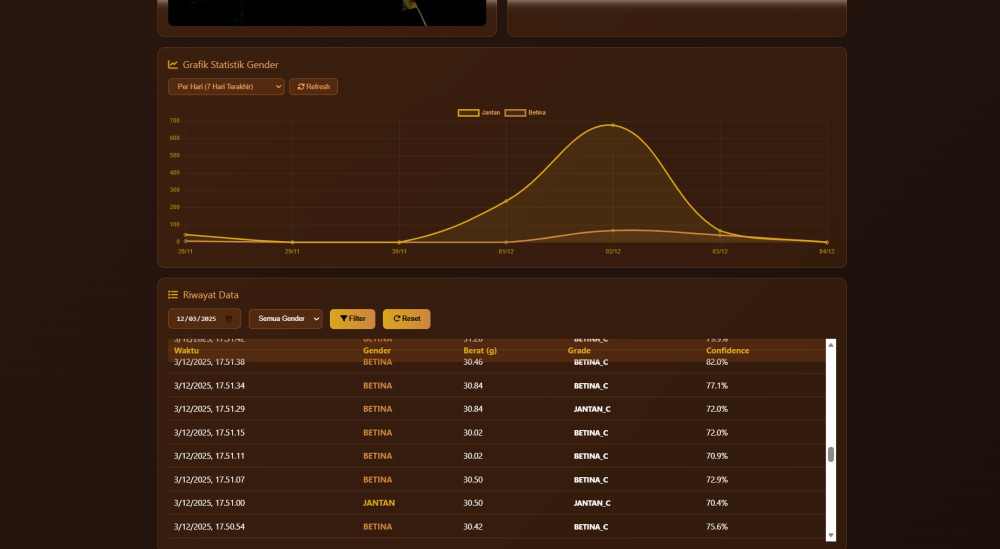The width and height of the screenshot is (1000, 549).
Task: Click the date input showing 12/03/2025
Action: (x=197, y=319)
